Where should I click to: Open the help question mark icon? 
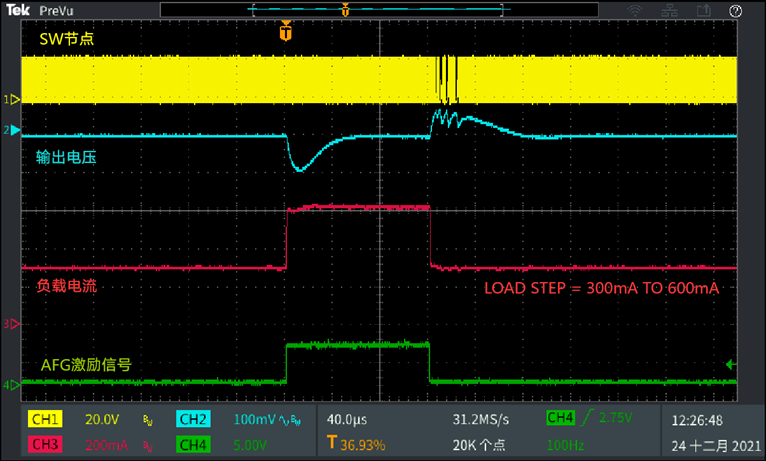(x=735, y=11)
